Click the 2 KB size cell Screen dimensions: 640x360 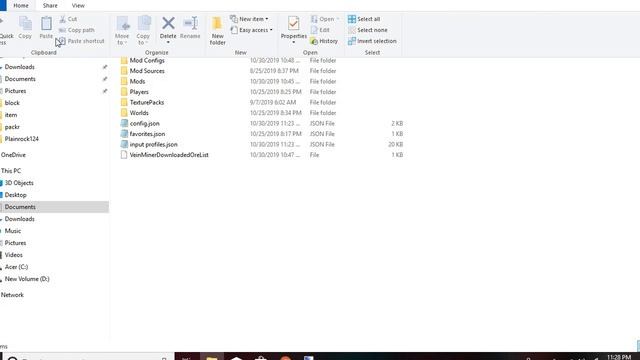tap(397, 124)
